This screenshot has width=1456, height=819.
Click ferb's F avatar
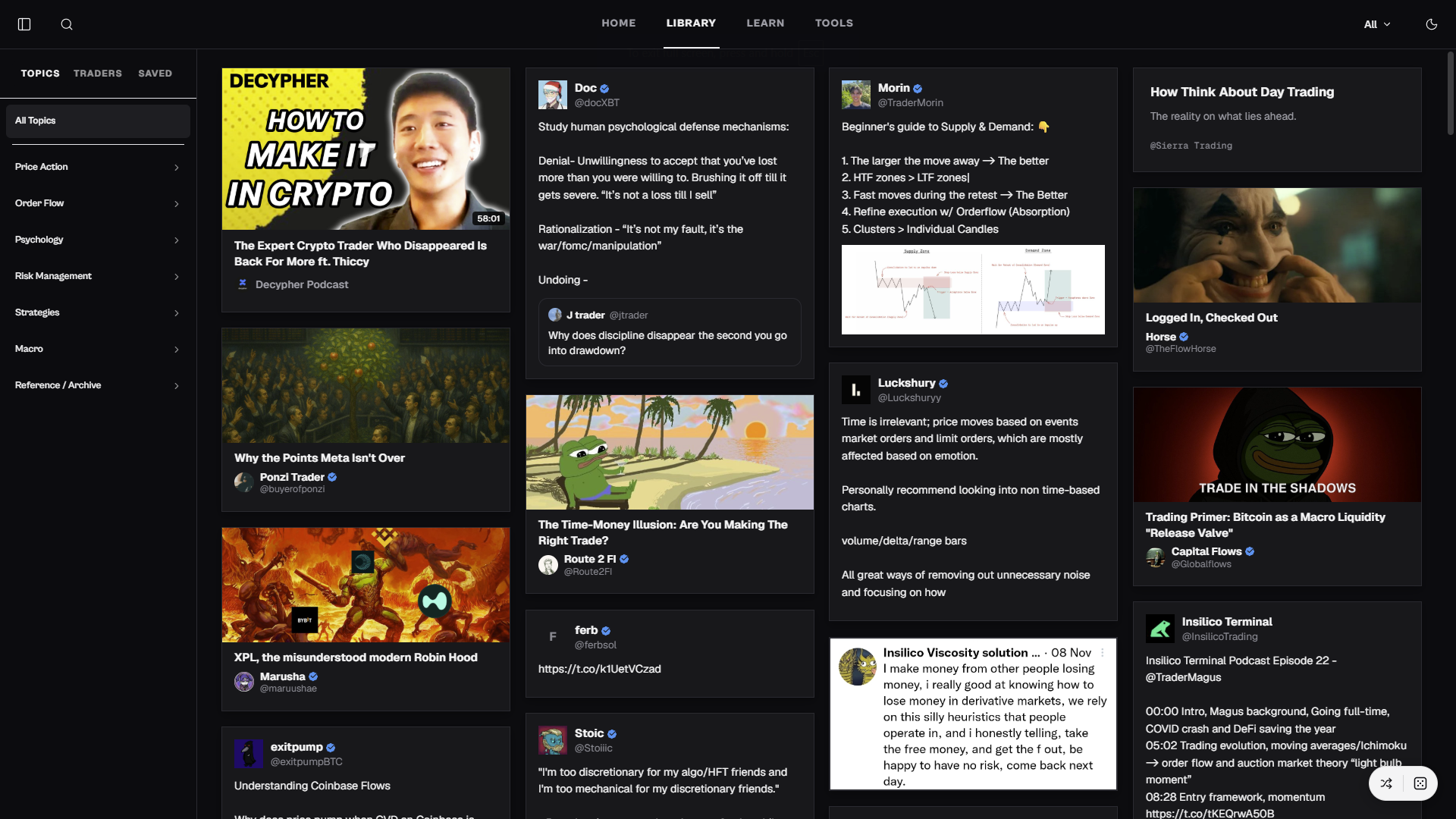[553, 637]
